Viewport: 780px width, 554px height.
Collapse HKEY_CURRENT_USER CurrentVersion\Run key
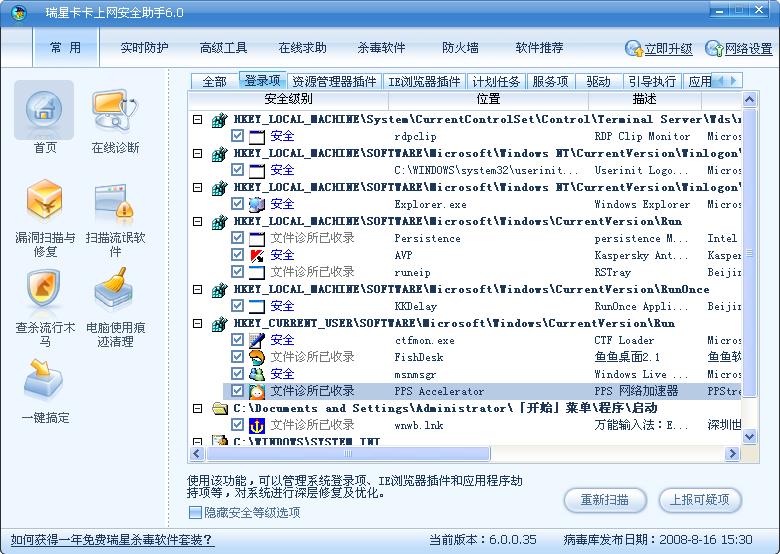pyautogui.click(x=197, y=323)
